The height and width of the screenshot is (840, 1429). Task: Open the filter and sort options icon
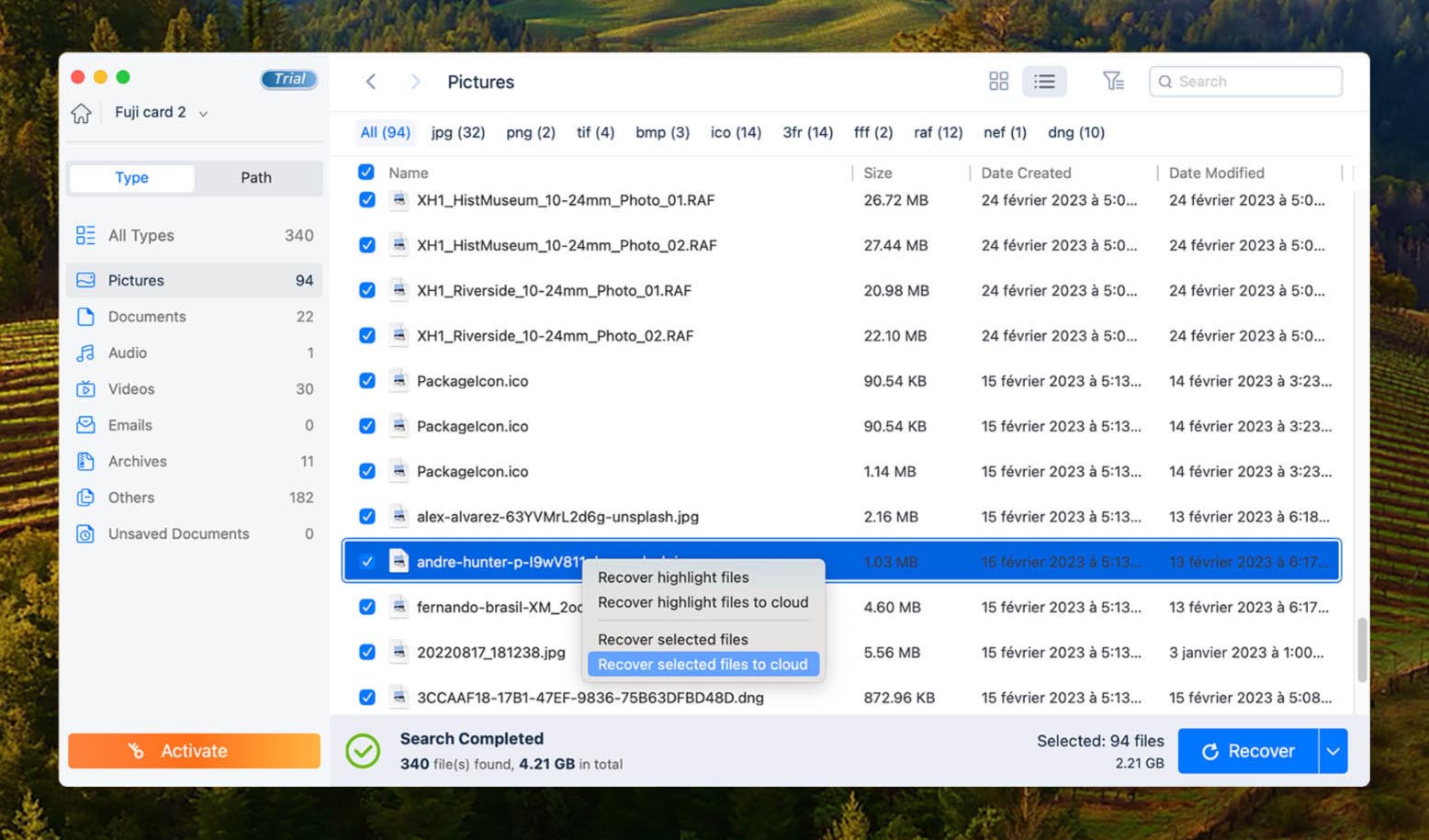1114,81
